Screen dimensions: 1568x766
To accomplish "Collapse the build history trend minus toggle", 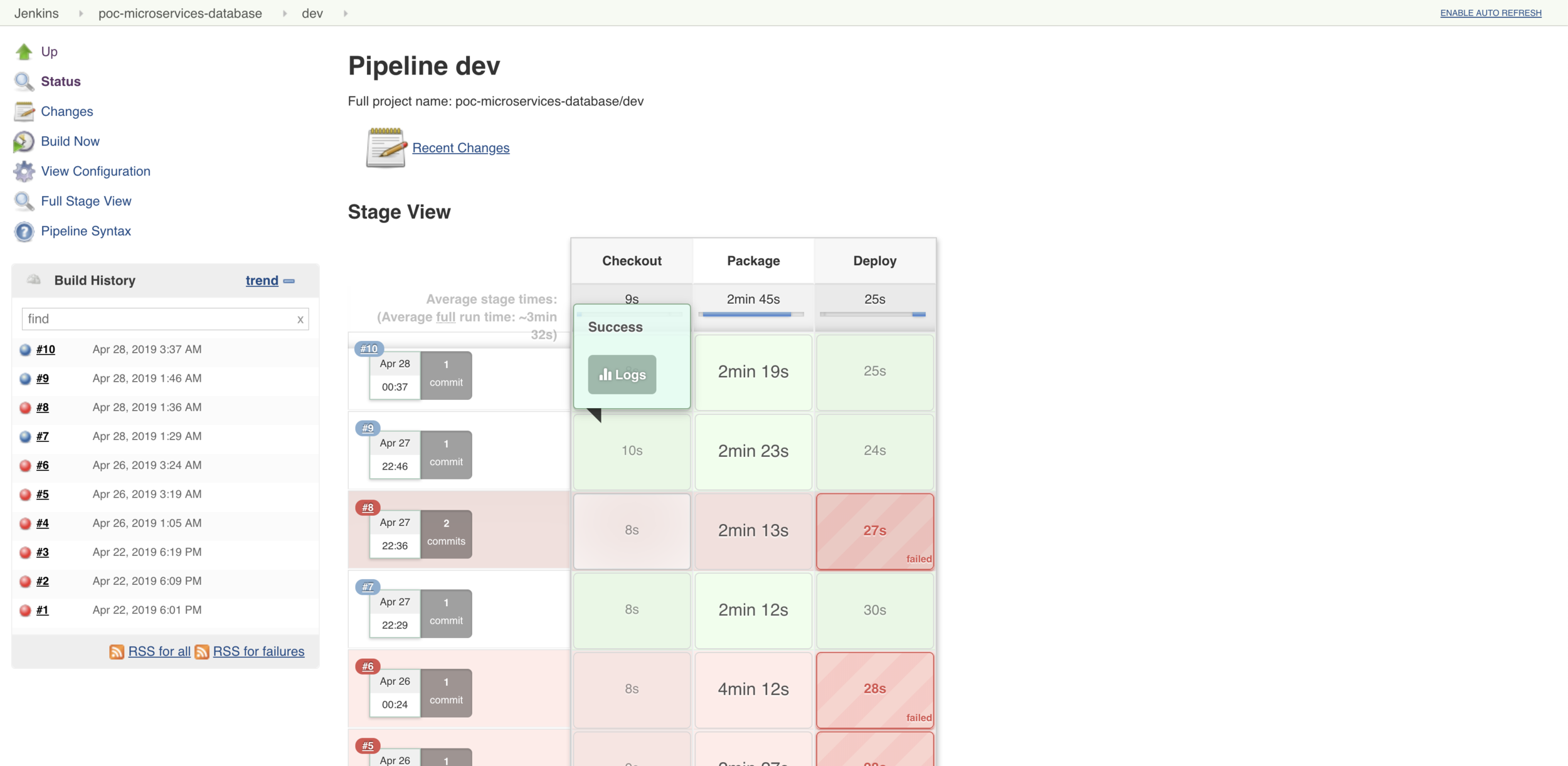I will click(289, 281).
